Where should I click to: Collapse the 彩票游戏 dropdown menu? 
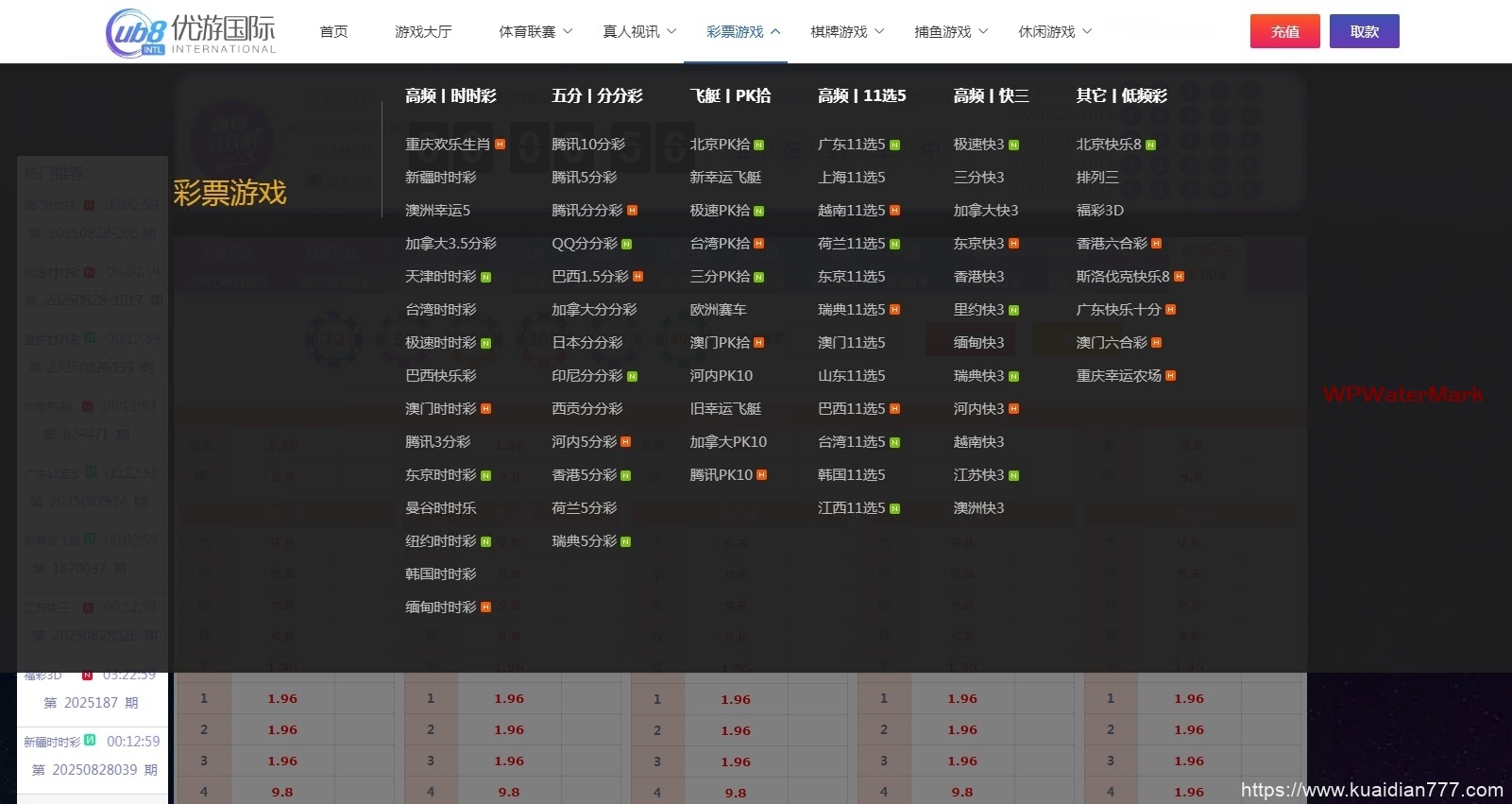(x=743, y=32)
